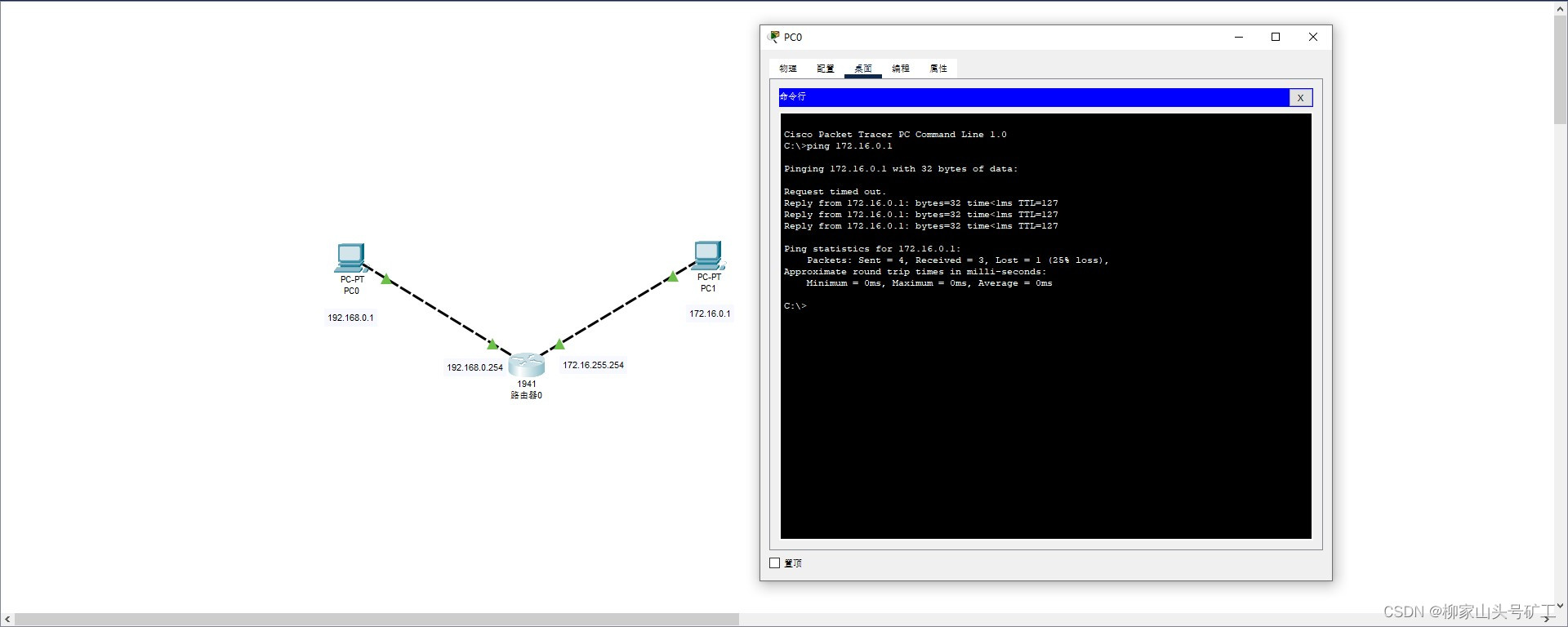Image resolution: width=1568 pixels, height=627 pixels.
Task: Close the PC0 window
Action: (1313, 37)
